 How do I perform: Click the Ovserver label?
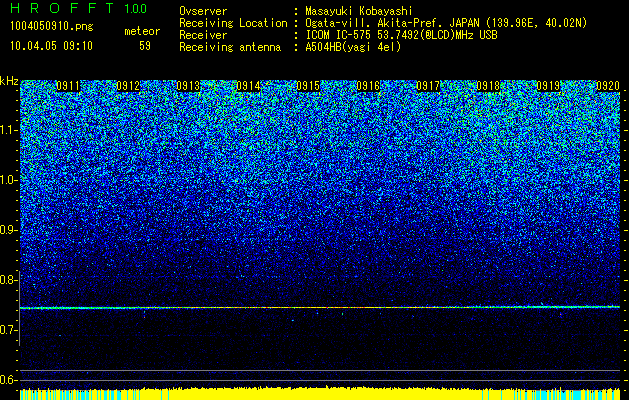click(203, 11)
